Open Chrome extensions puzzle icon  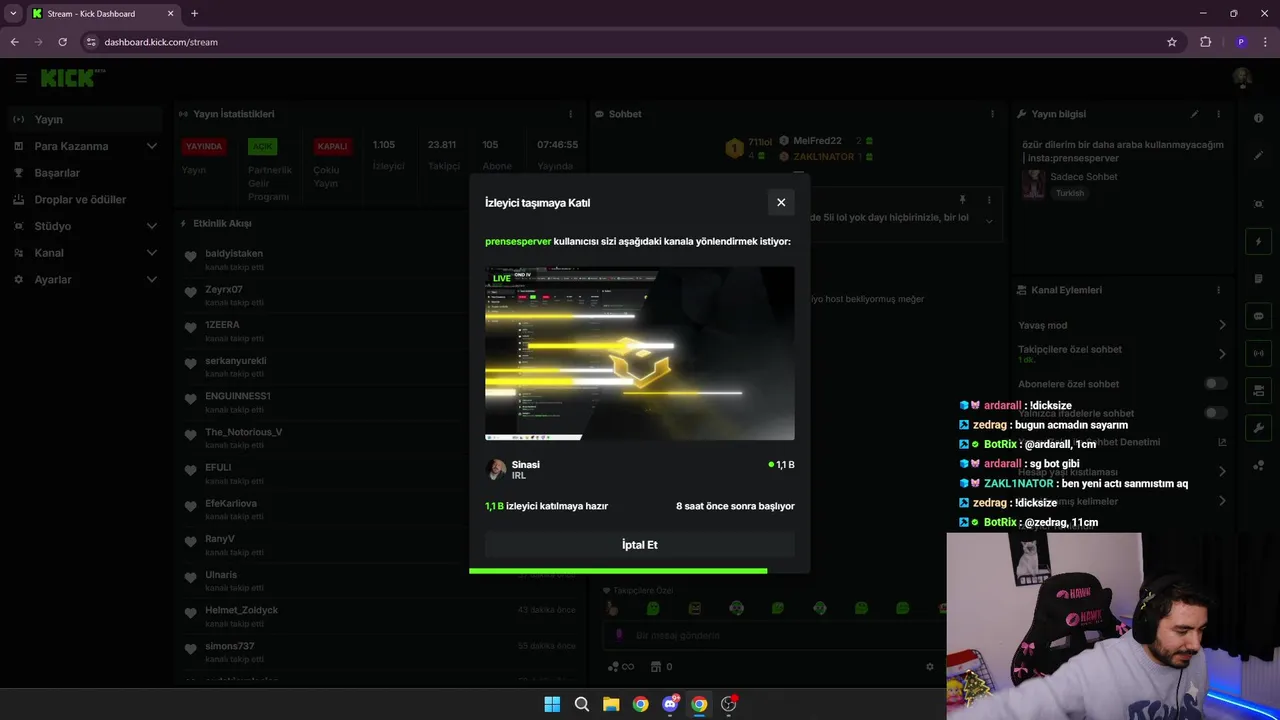[1205, 42]
